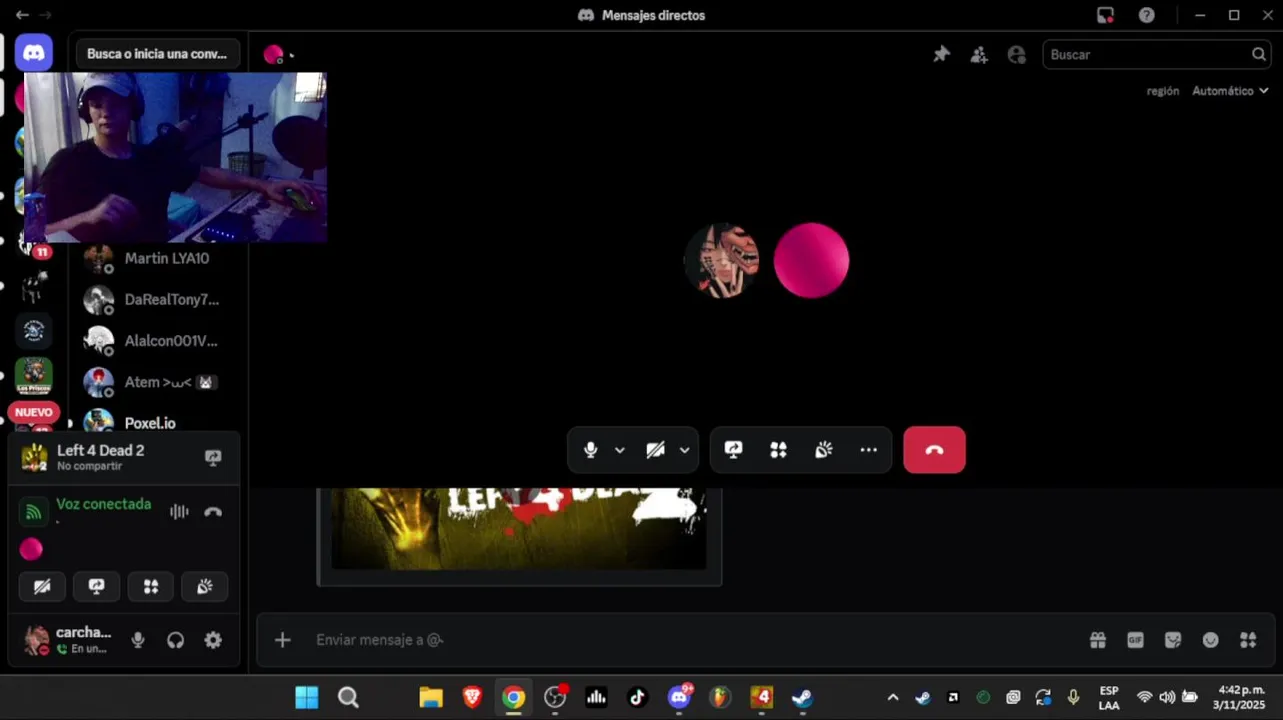Open the GIF picker
The width and height of the screenshot is (1283, 720).
(1135, 640)
